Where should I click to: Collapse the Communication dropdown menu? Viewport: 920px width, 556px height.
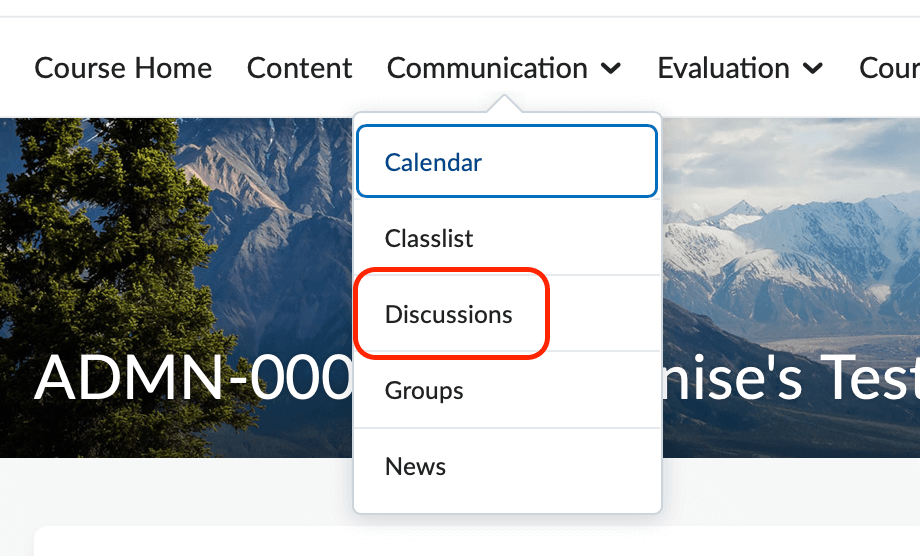click(x=503, y=68)
